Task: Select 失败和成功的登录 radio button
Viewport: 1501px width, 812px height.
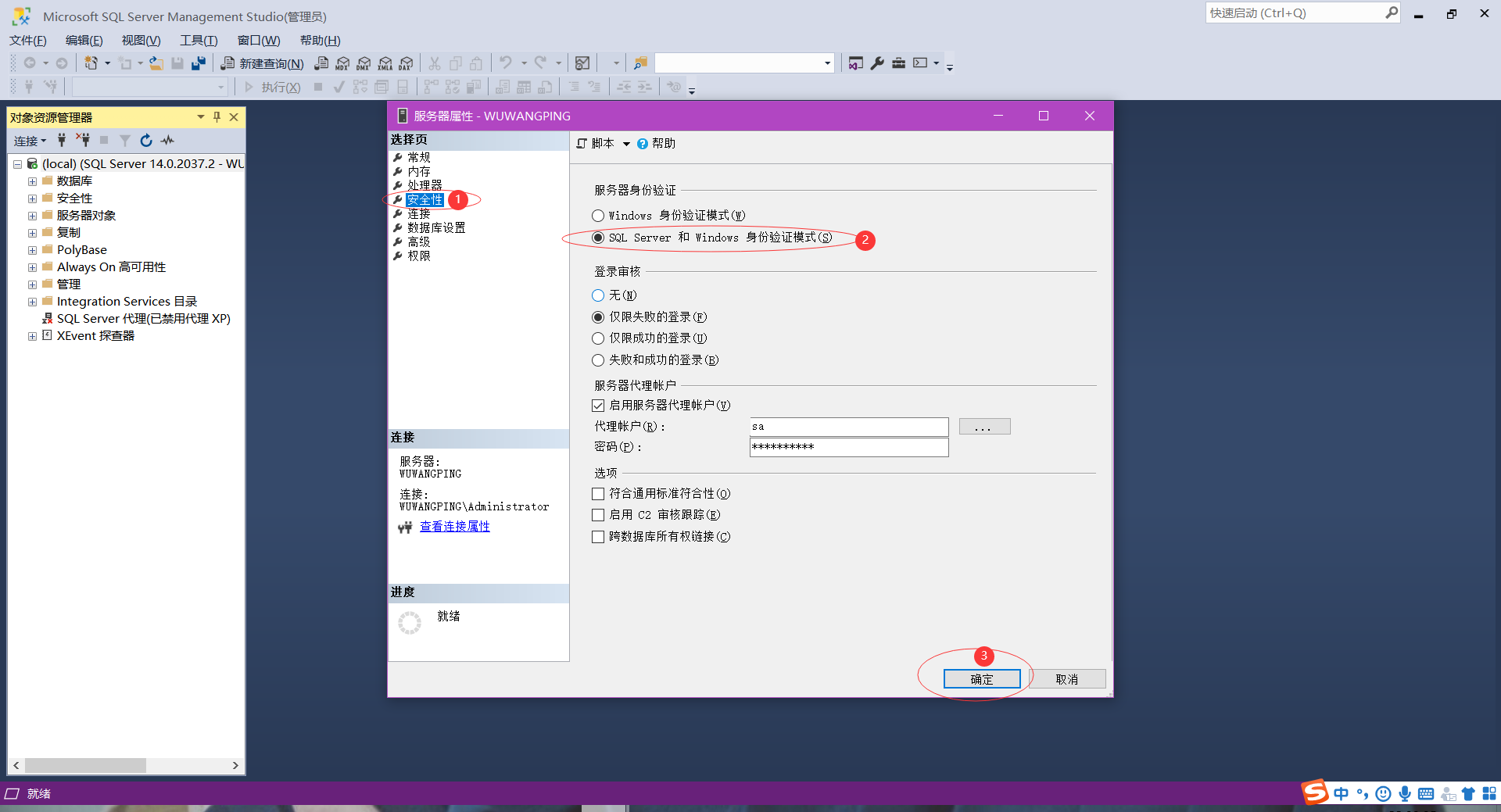Action: click(x=598, y=360)
